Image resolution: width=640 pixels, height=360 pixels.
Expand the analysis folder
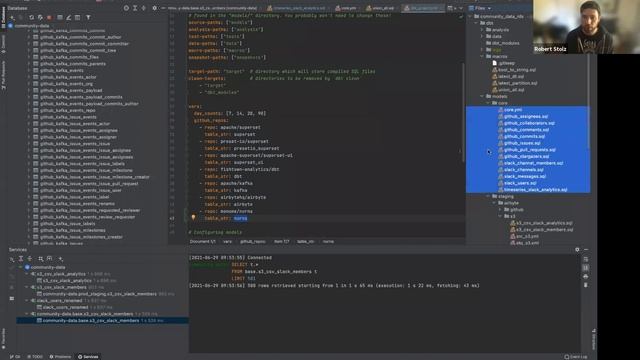(x=482, y=30)
